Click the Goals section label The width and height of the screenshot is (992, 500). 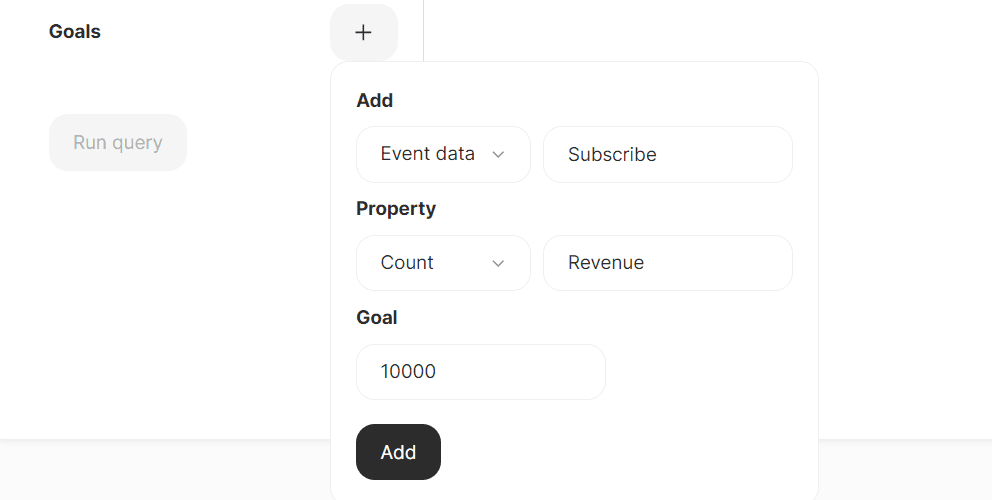75,32
